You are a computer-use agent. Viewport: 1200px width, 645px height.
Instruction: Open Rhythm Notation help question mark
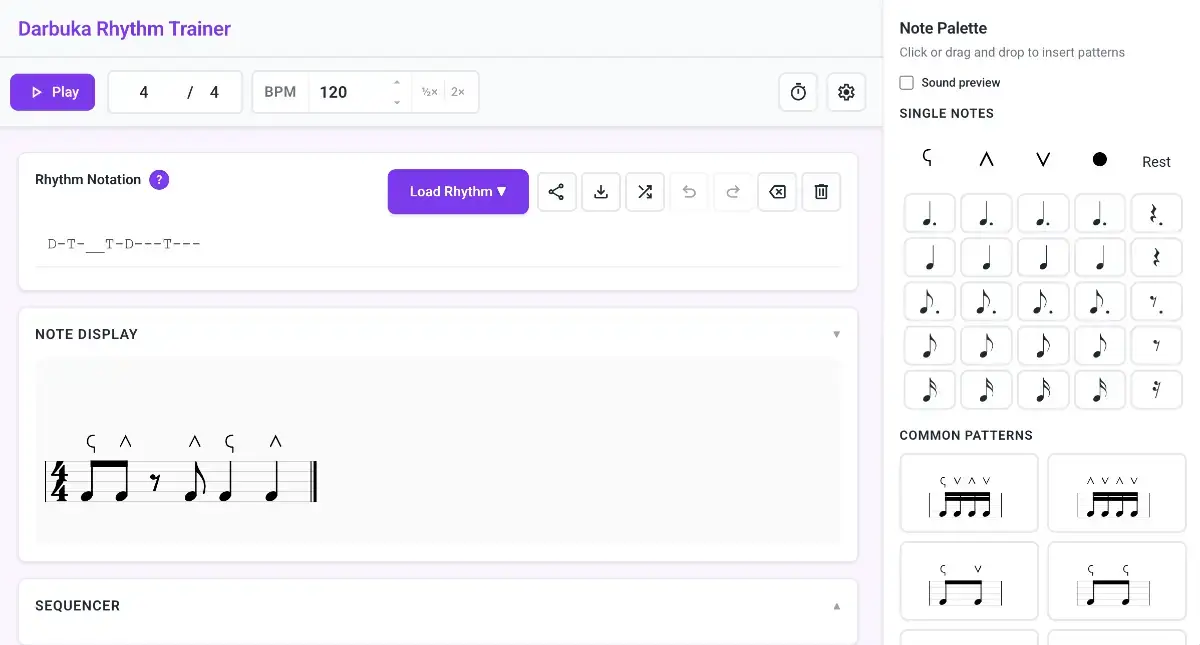pyautogui.click(x=159, y=180)
